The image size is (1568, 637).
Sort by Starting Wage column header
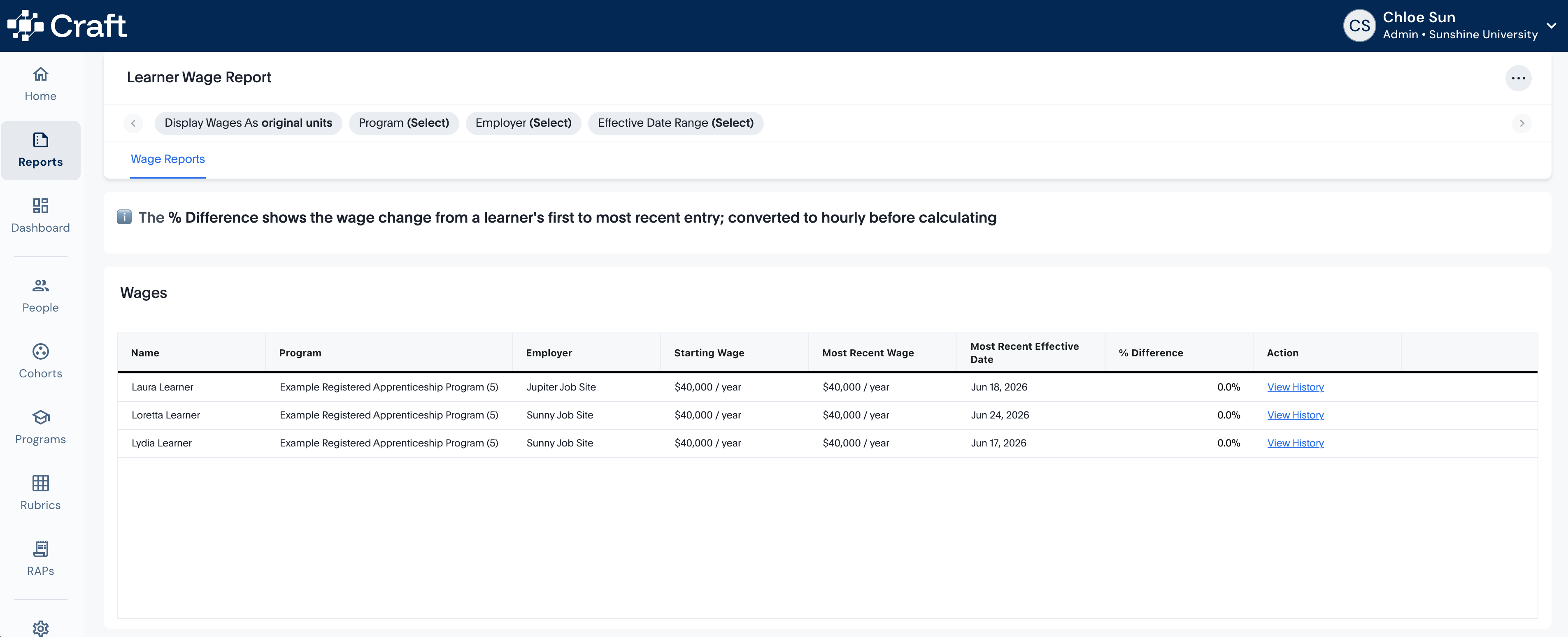(734, 353)
